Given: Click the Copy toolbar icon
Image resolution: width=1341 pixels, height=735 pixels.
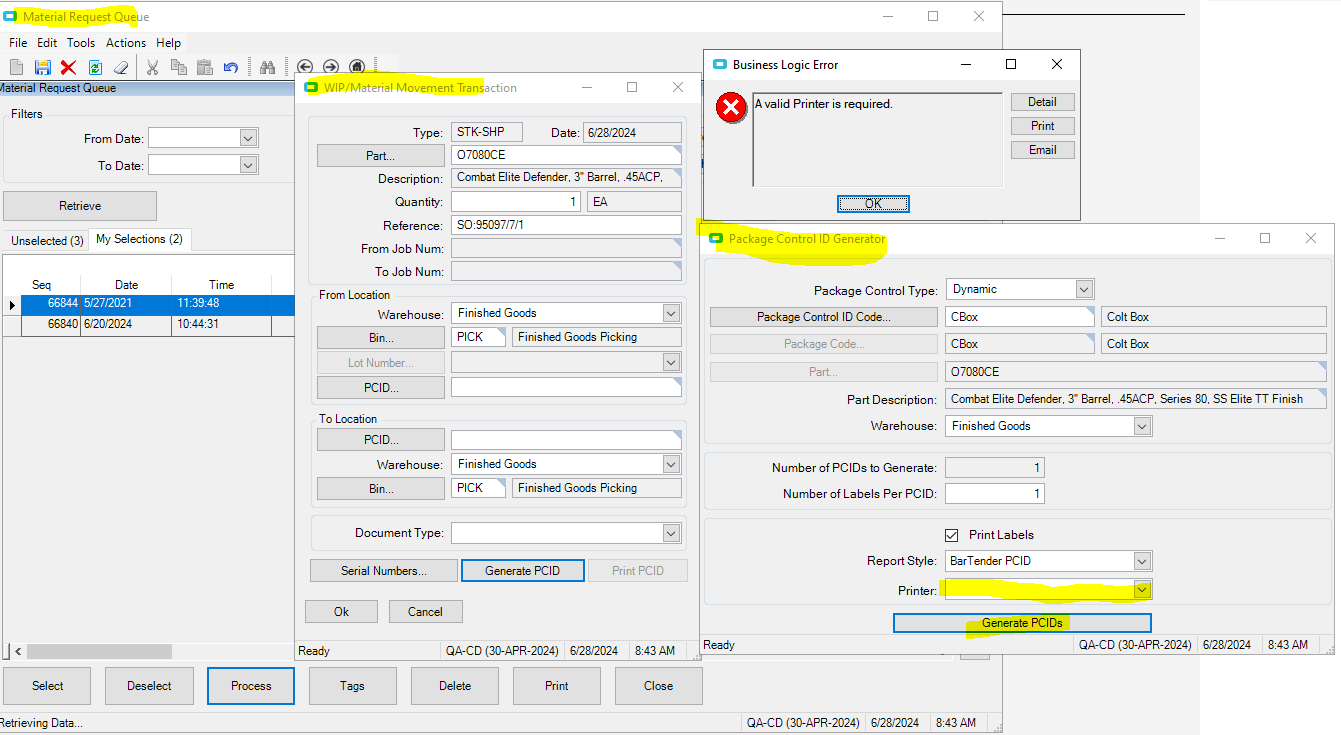Looking at the screenshot, I should pyautogui.click(x=178, y=67).
